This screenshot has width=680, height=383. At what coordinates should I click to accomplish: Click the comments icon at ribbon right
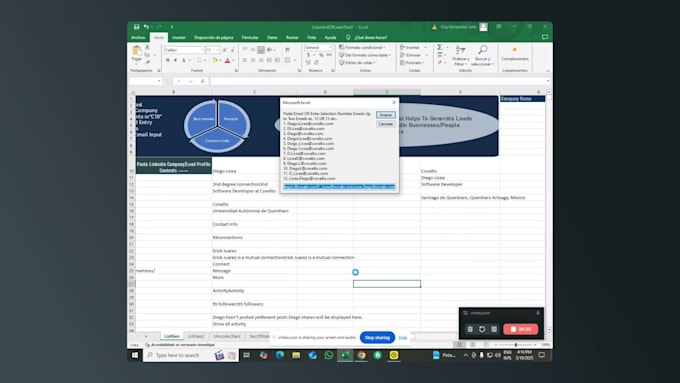point(545,37)
